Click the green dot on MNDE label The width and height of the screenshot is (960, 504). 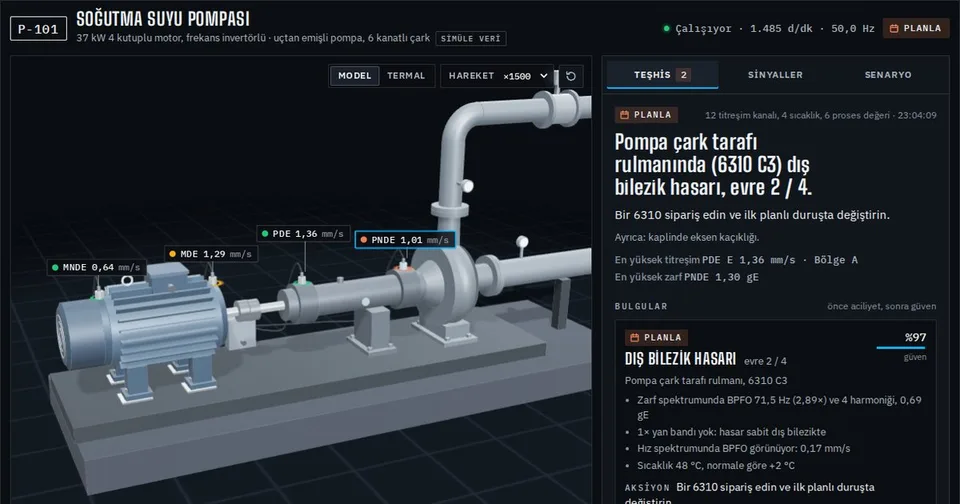(x=55, y=268)
